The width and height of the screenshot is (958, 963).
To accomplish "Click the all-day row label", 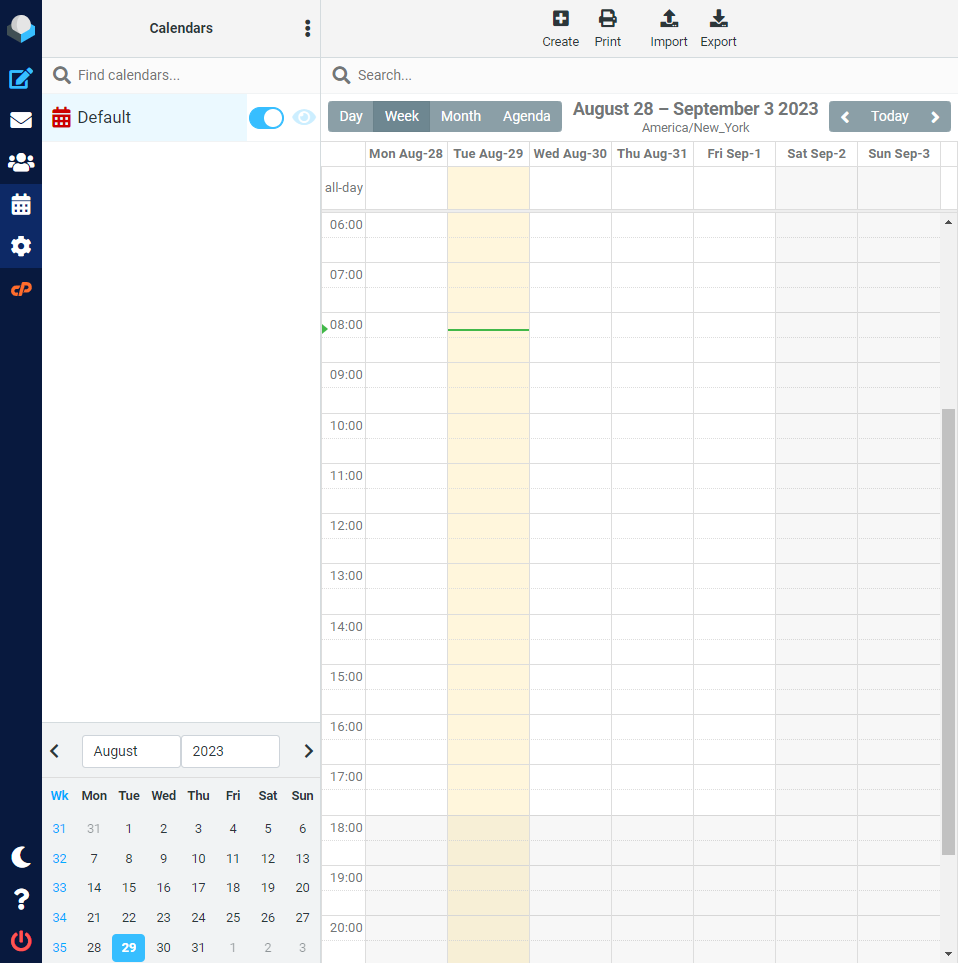I will pos(343,188).
